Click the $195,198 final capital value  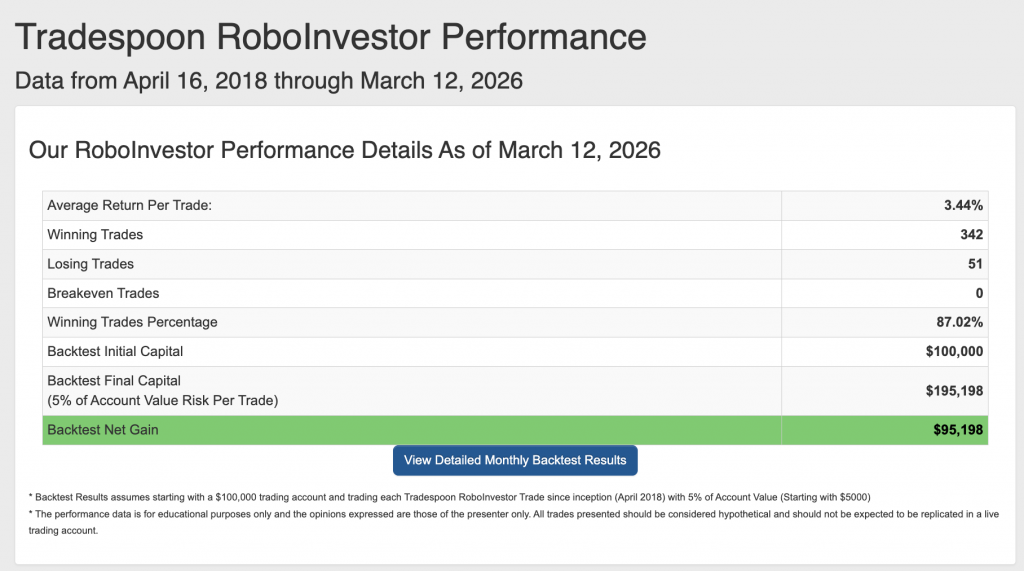pos(954,391)
